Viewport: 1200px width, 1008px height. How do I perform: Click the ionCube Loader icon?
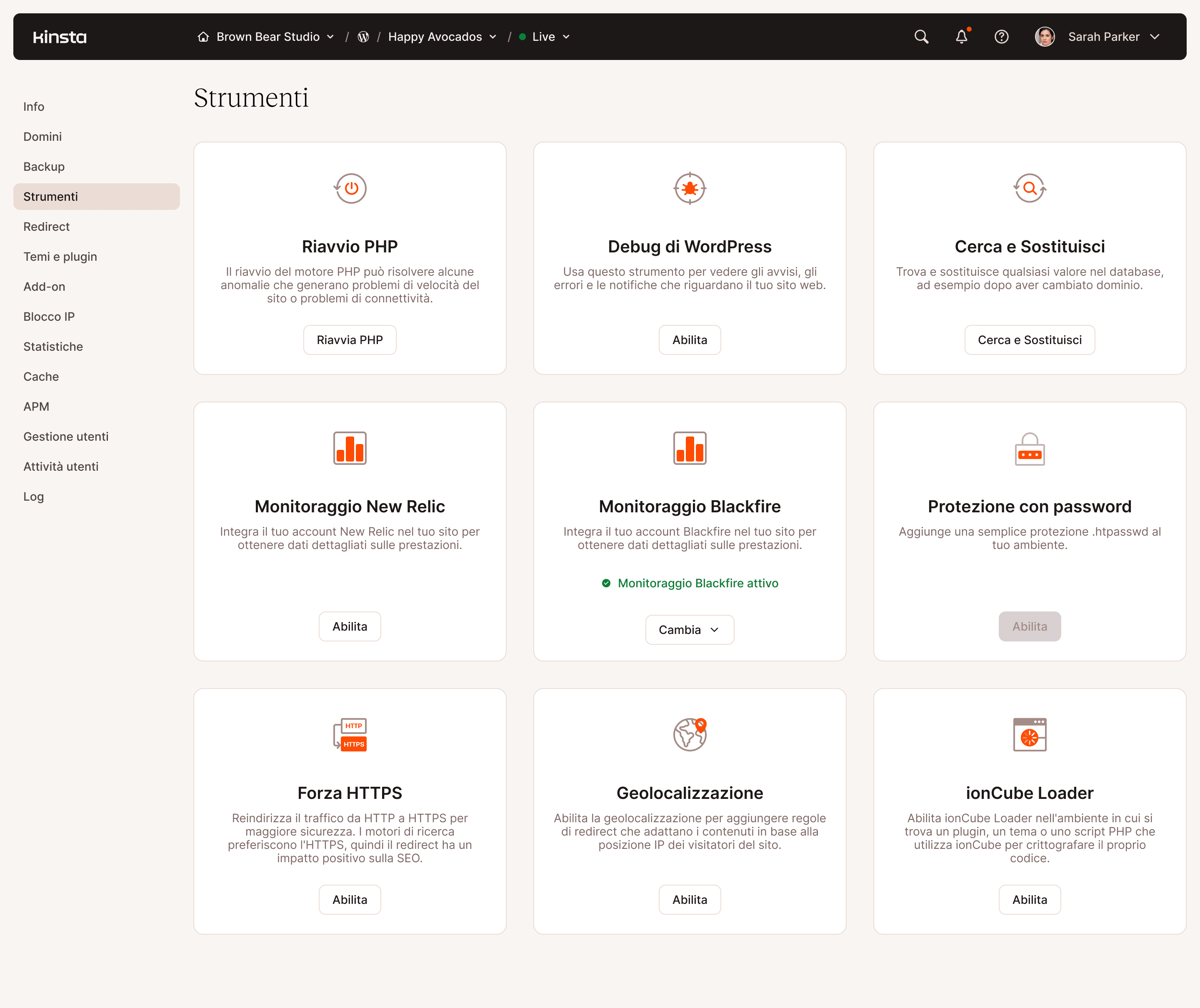pos(1029,735)
